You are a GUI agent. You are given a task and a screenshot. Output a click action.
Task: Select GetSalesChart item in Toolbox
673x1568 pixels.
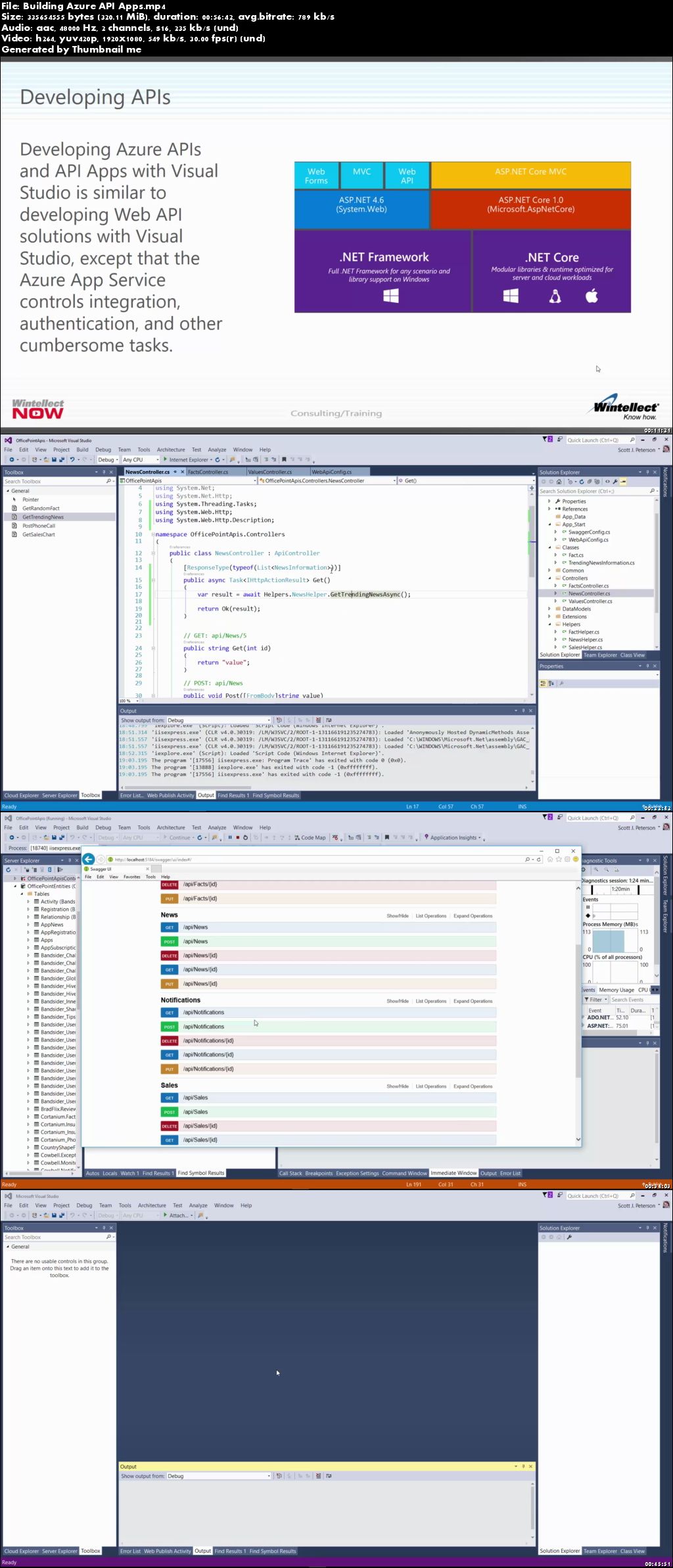click(39, 534)
